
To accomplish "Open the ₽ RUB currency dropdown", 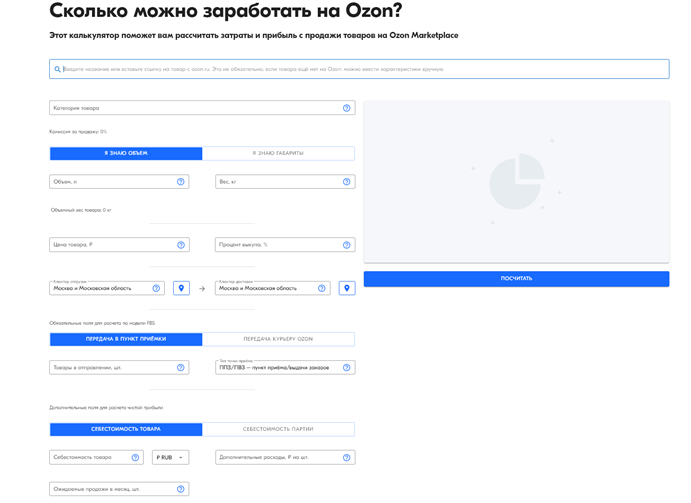I will click(171, 458).
